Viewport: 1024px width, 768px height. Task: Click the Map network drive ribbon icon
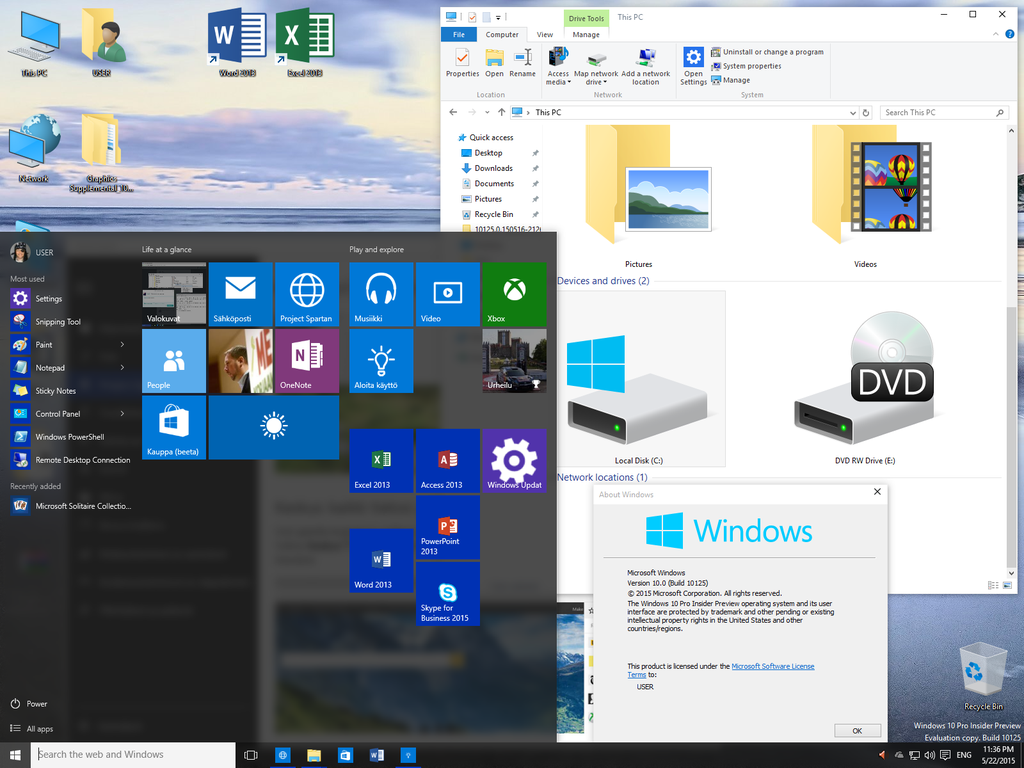pos(596,67)
